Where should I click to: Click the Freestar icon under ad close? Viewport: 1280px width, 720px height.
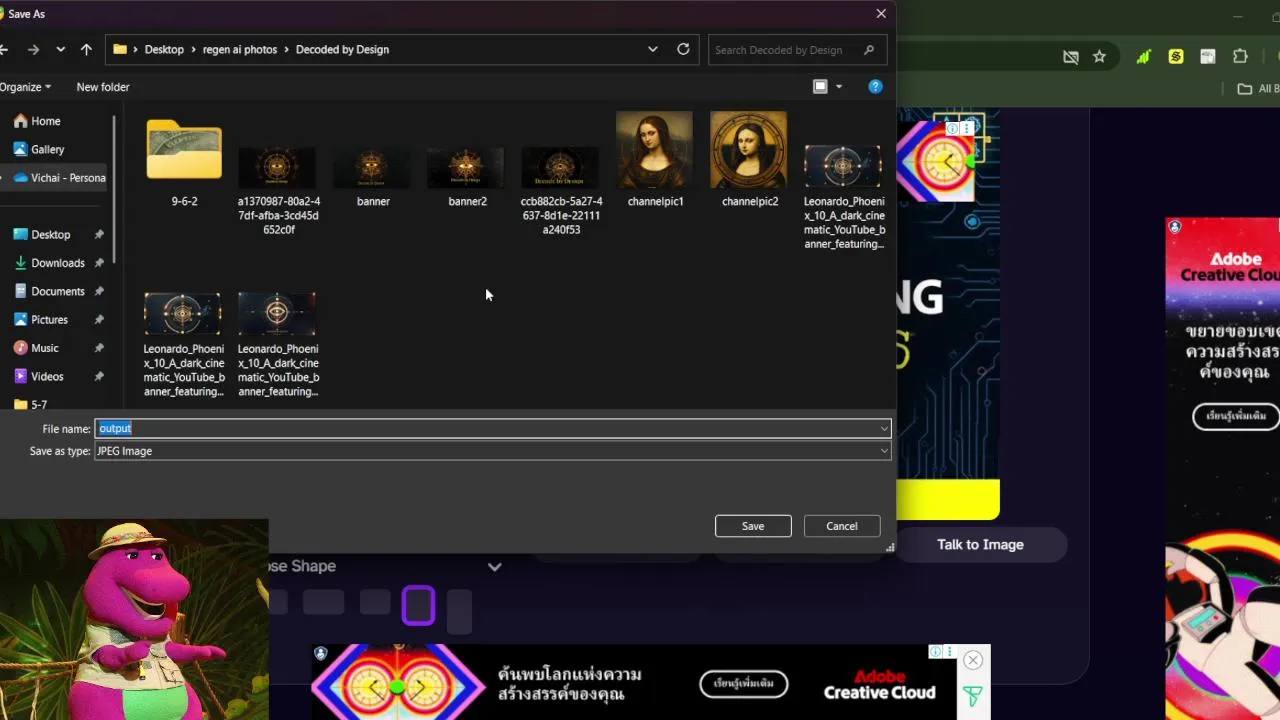pyautogui.click(x=973, y=695)
